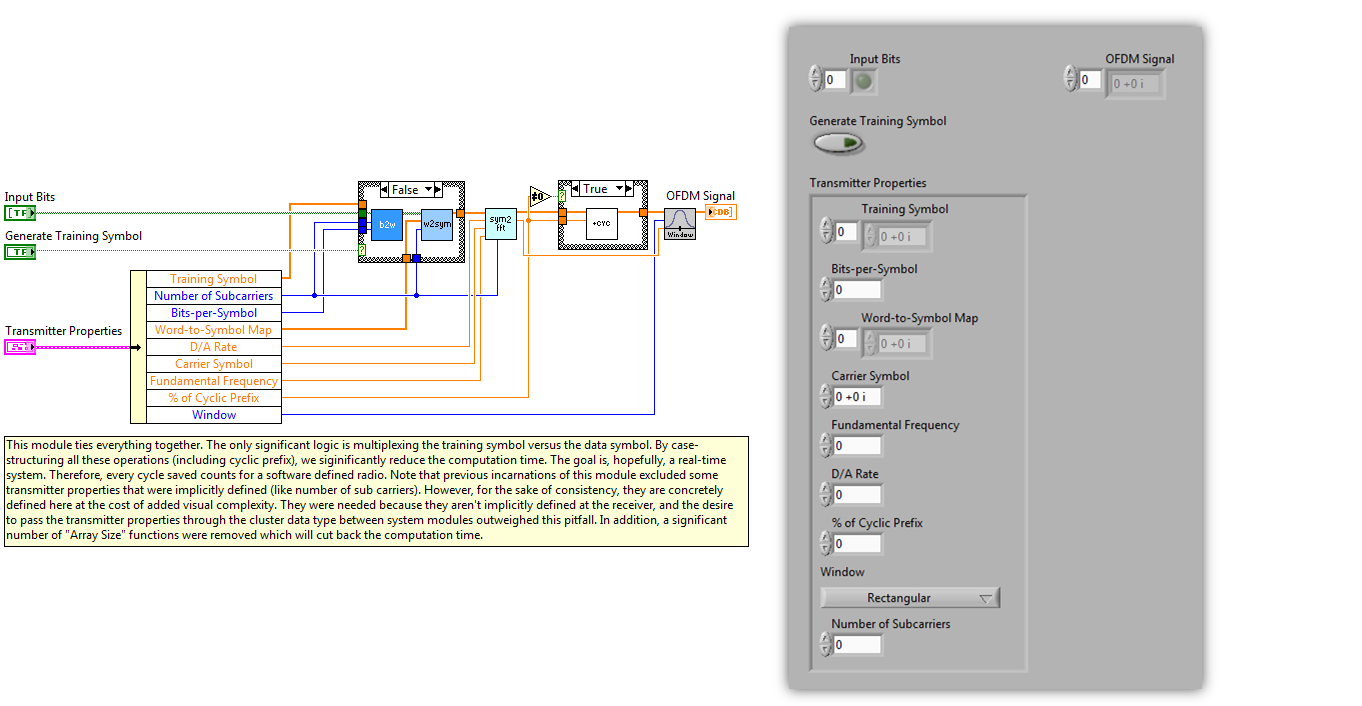Select the D/A Rate unbundle element
1362x706 pixels.
pyautogui.click(x=213, y=347)
